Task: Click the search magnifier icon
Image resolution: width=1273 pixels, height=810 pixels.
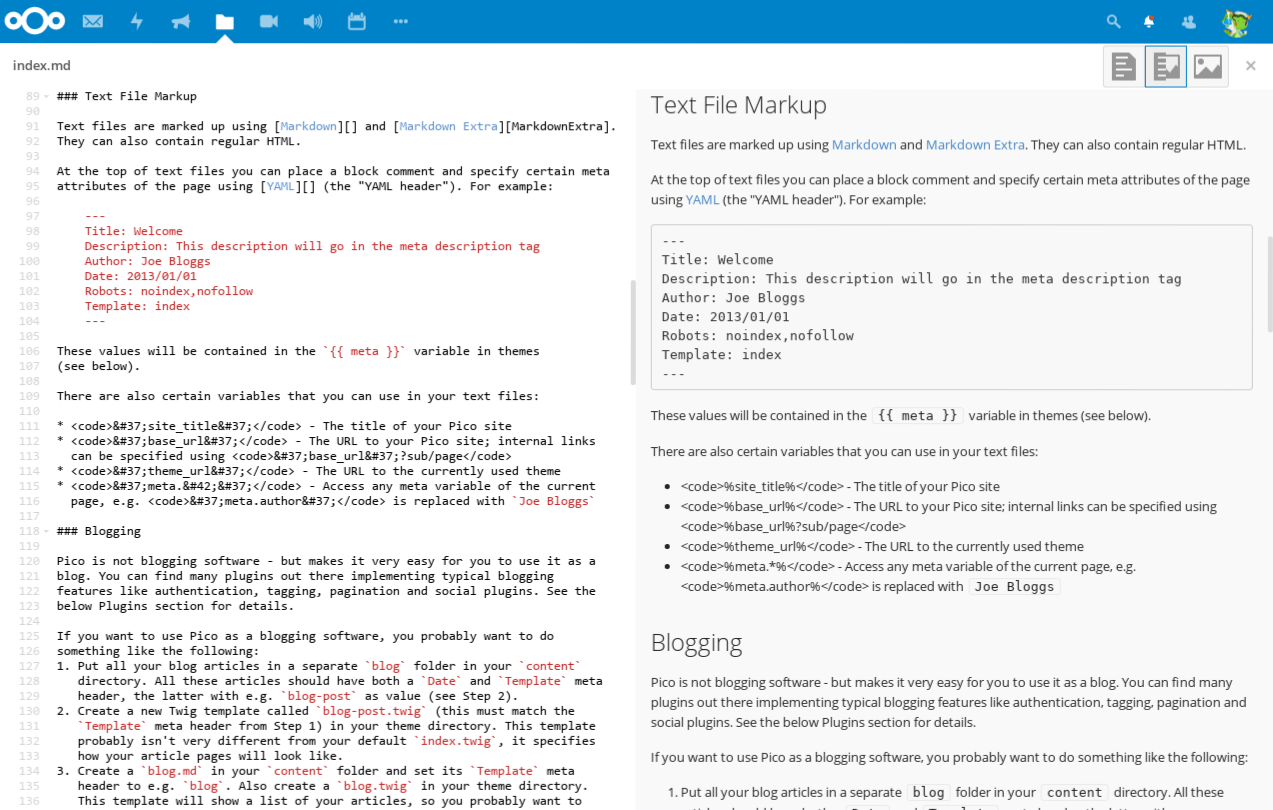Action: pyautogui.click(x=1113, y=21)
